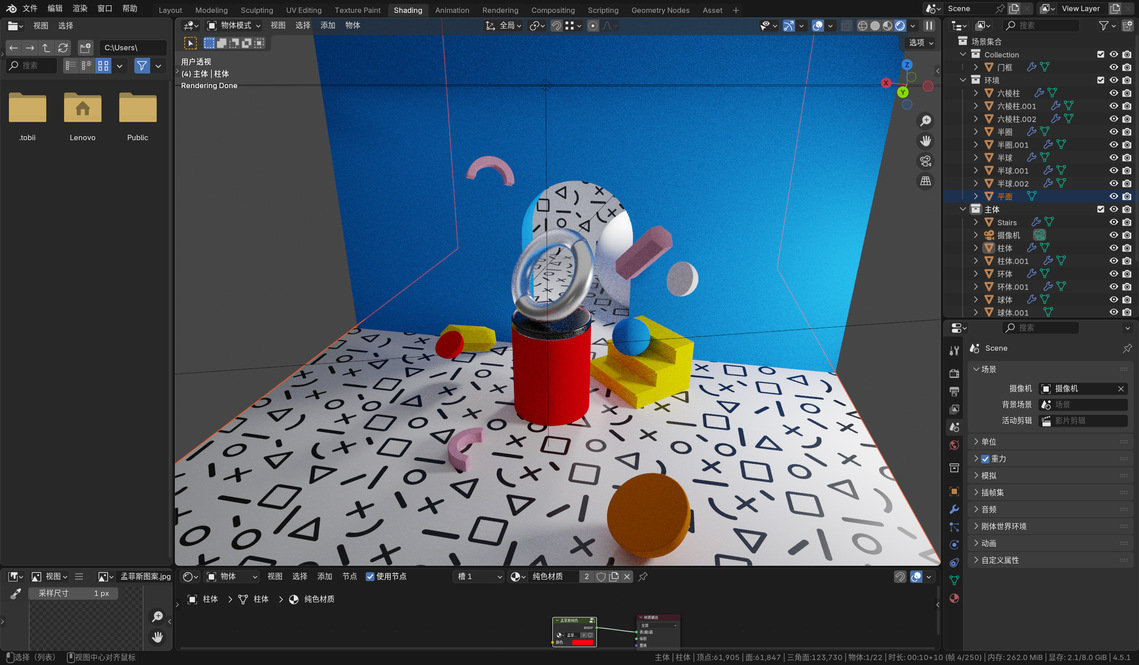Collapse the 主体 collection in the outliner

(964, 210)
